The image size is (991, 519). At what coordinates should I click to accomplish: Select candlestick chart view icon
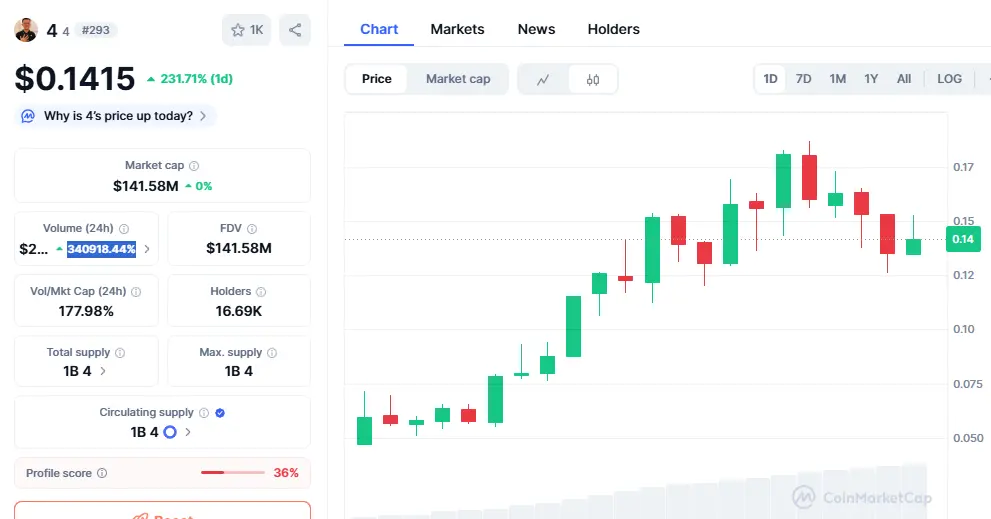pos(593,80)
